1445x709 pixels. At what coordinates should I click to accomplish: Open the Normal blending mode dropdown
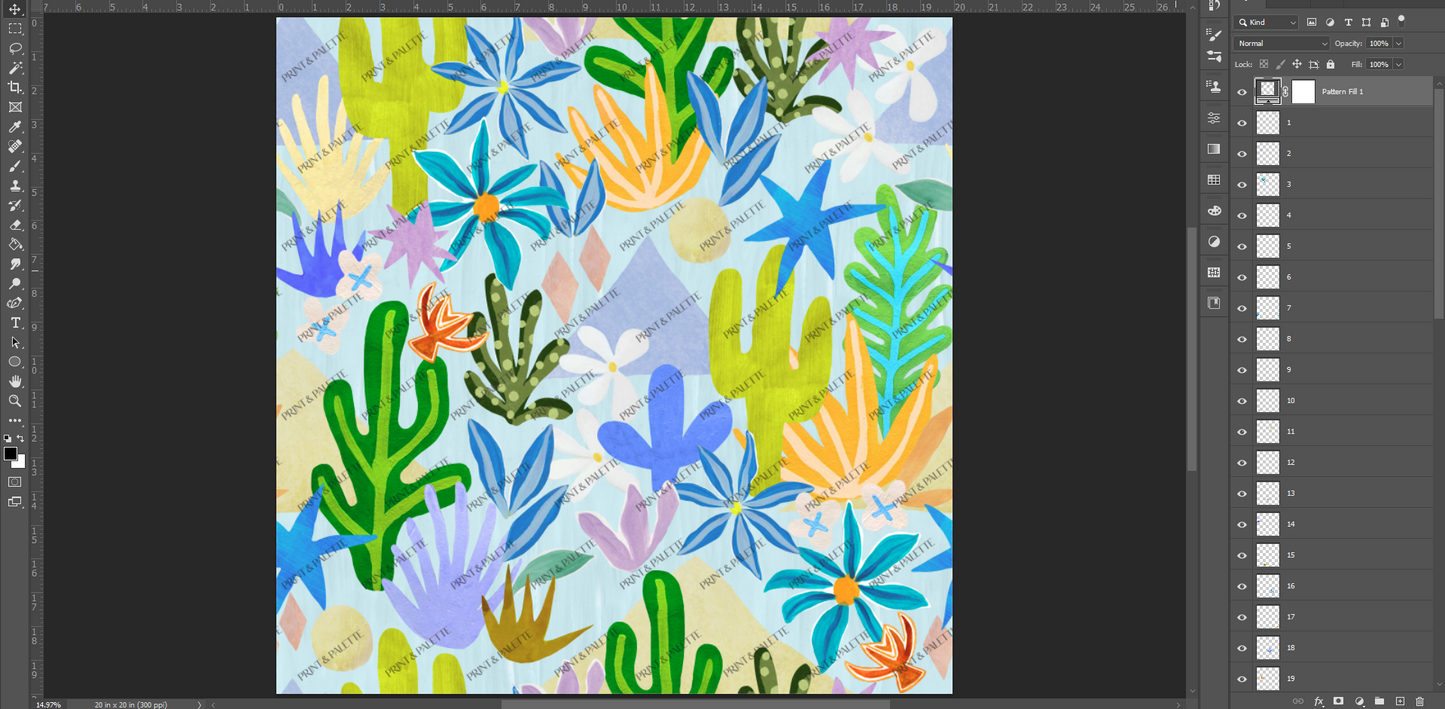[x=1281, y=43]
